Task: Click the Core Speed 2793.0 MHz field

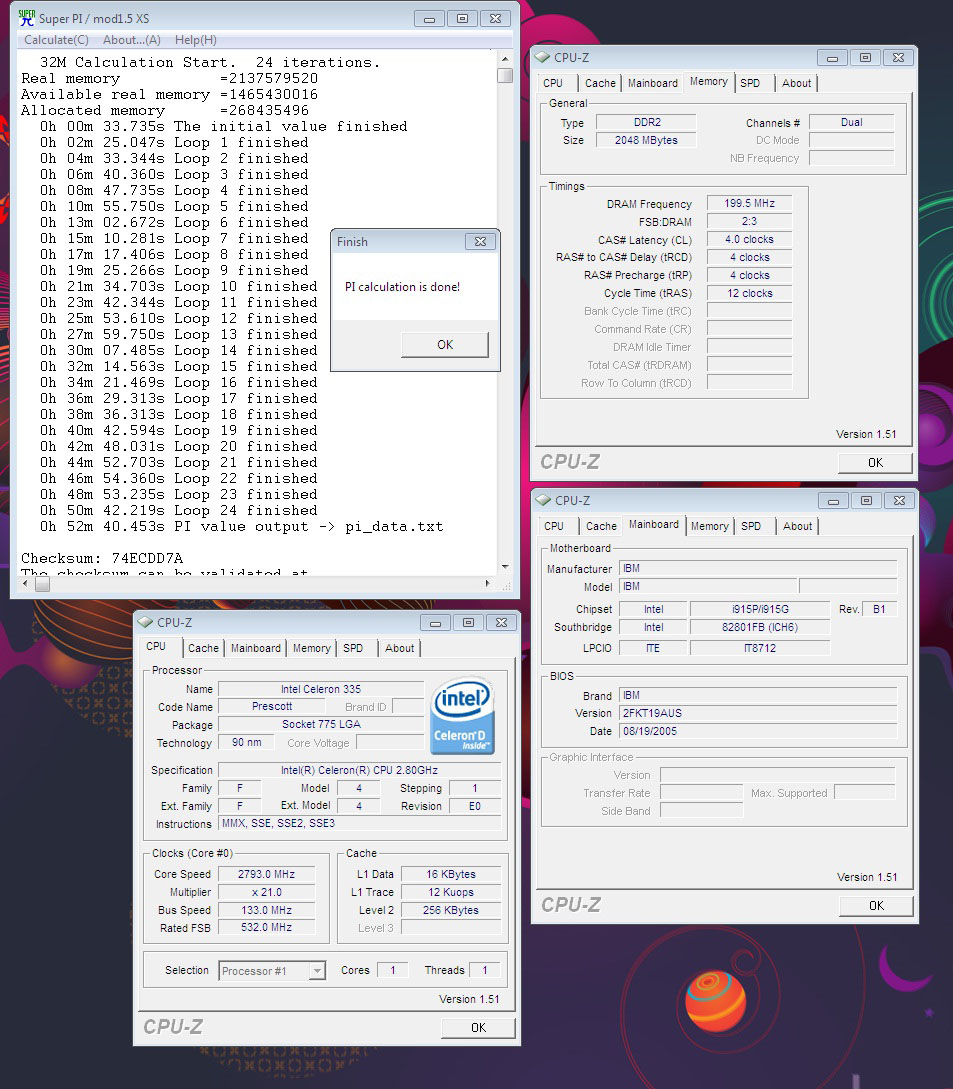Action: click(267, 874)
